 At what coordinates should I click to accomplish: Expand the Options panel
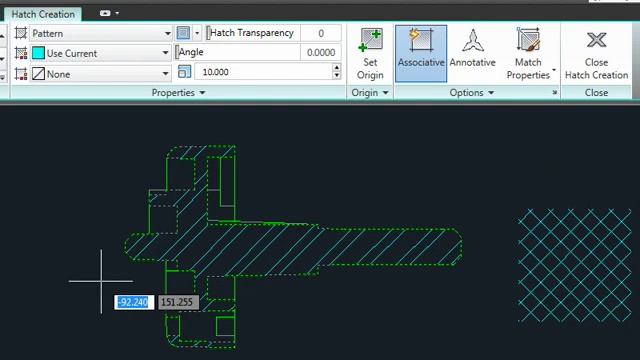[x=472, y=93]
